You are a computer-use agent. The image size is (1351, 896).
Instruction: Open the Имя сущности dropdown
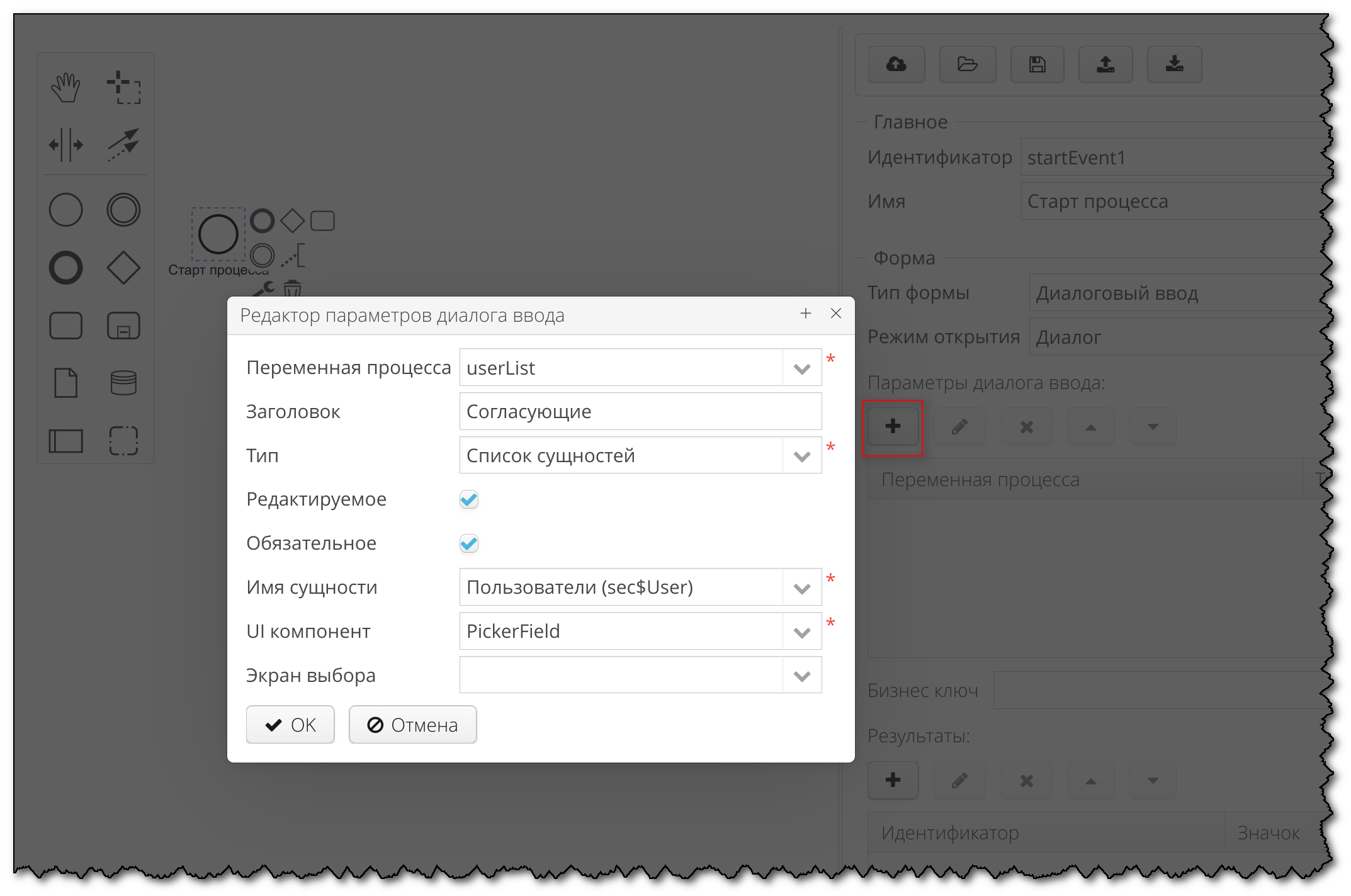(x=801, y=588)
